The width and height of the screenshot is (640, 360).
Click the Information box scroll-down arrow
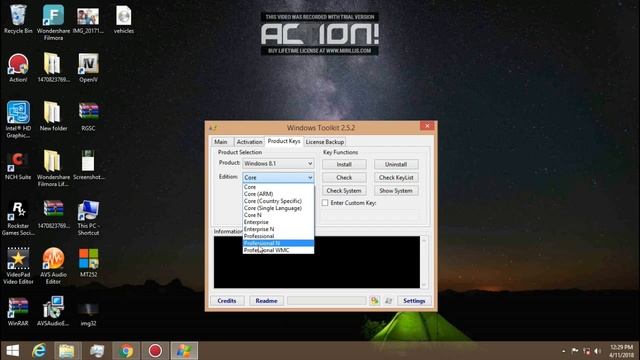pos(424,284)
